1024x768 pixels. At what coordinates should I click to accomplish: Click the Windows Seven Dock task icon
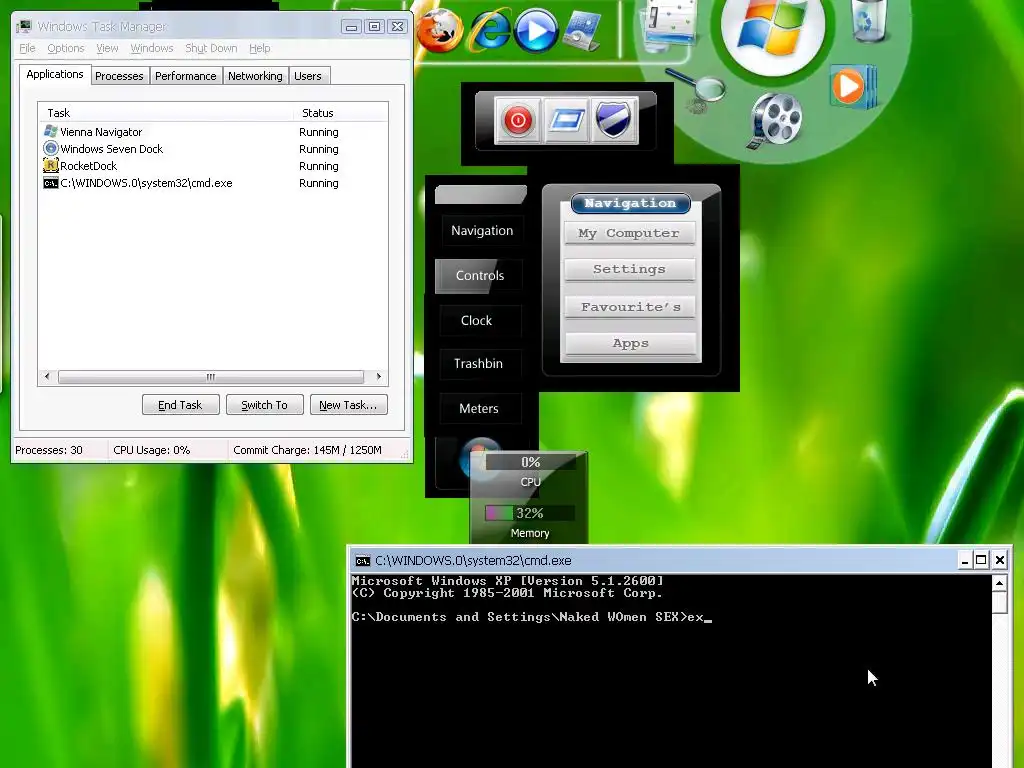coord(50,148)
